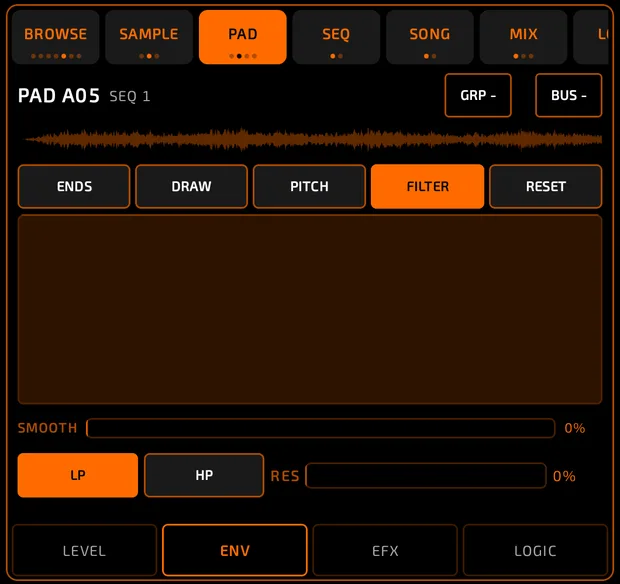Select the DRAW envelope mode
The image size is (620, 584).
tap(191, 186)
